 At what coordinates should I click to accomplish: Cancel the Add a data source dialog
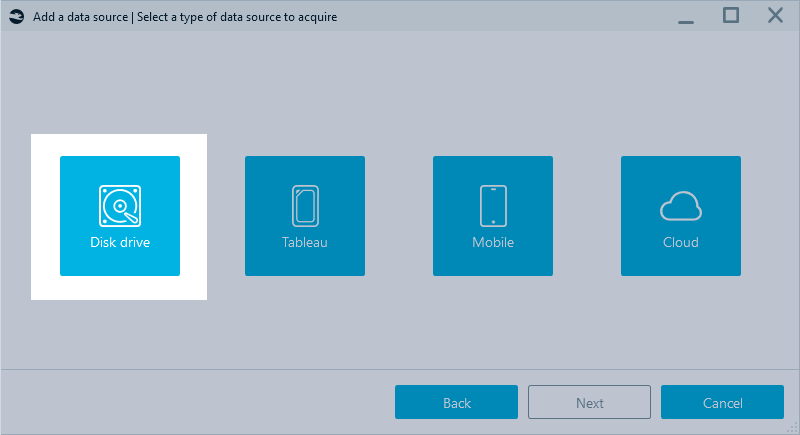tap(722, 402)
